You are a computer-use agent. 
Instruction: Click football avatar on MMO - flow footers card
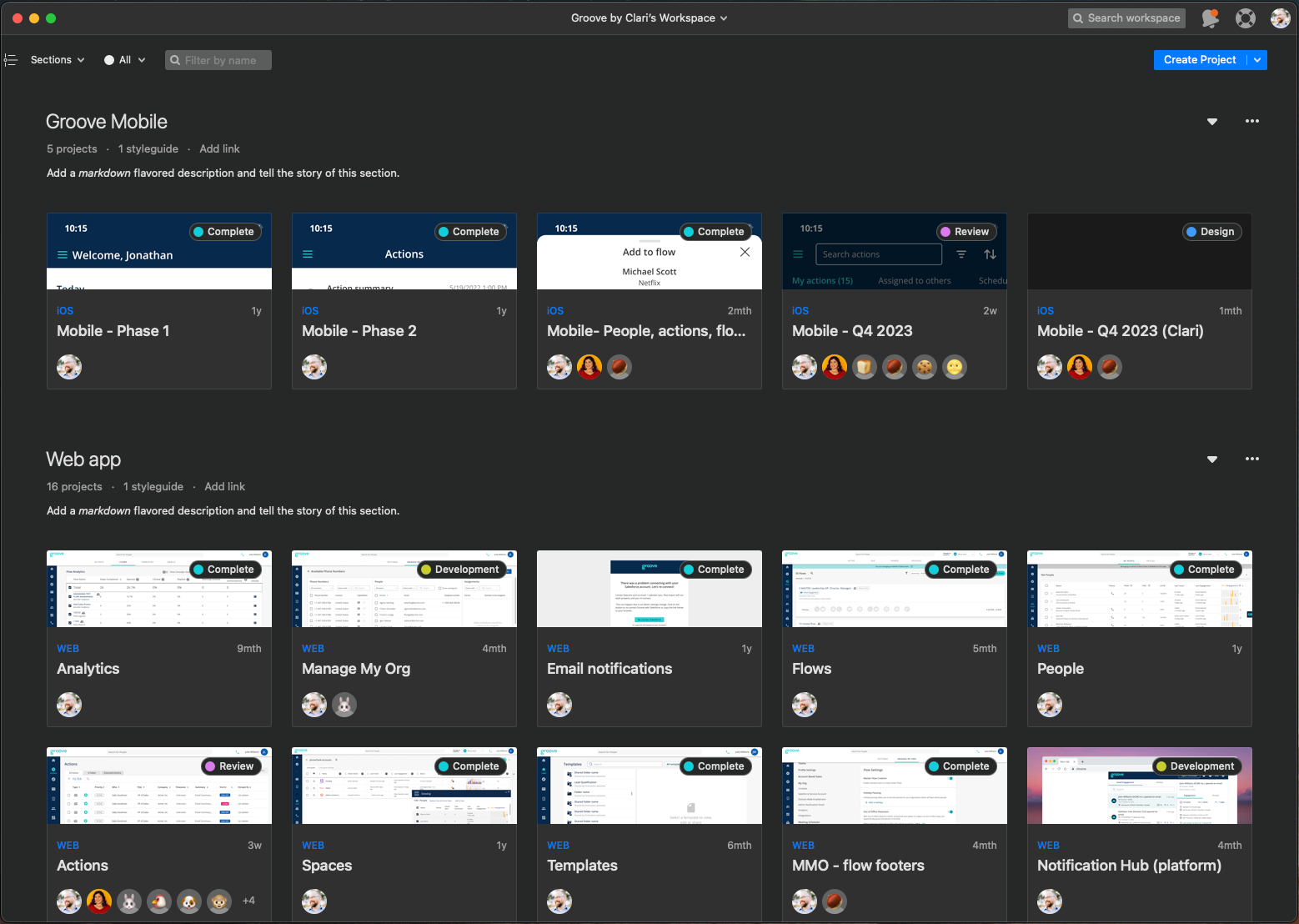tap(835, 901)
